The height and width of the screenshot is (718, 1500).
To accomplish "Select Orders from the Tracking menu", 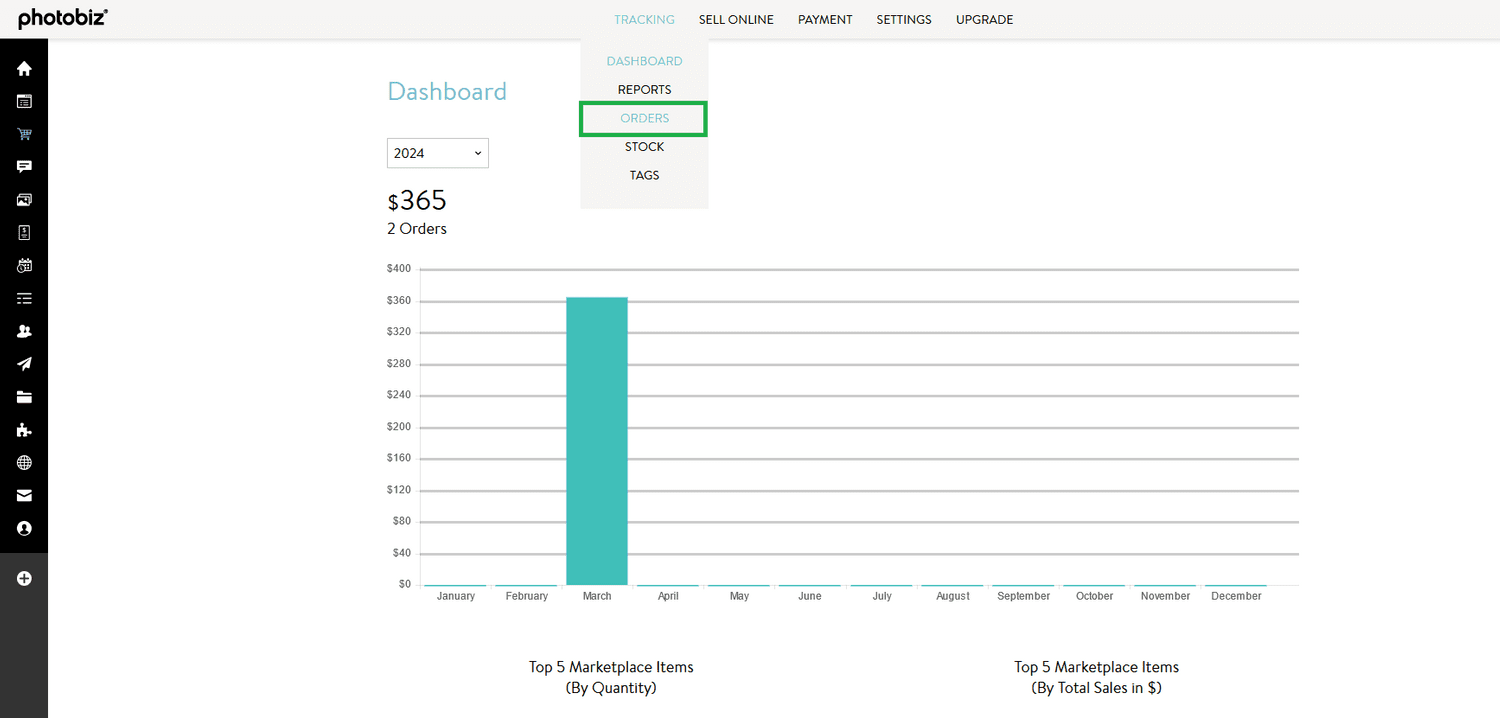I will (644, 118).
